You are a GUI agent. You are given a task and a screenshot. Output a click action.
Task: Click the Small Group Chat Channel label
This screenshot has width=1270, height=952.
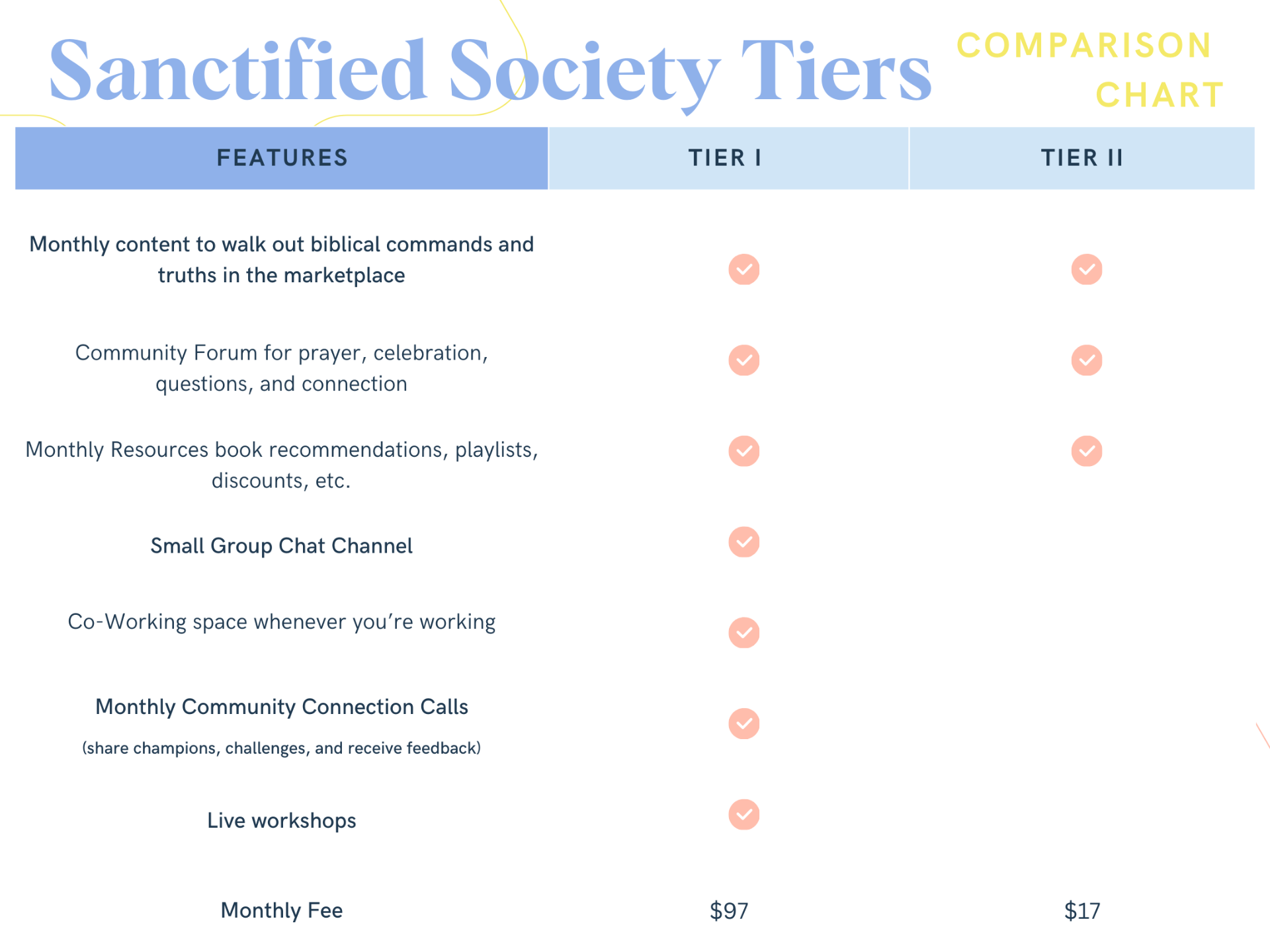[282, 546]
